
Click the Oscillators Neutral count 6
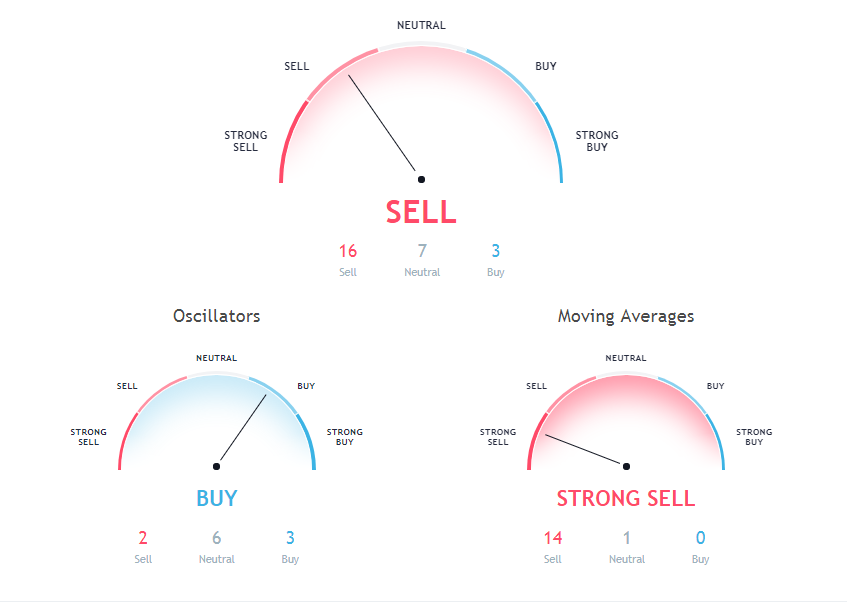coord(217,538)
